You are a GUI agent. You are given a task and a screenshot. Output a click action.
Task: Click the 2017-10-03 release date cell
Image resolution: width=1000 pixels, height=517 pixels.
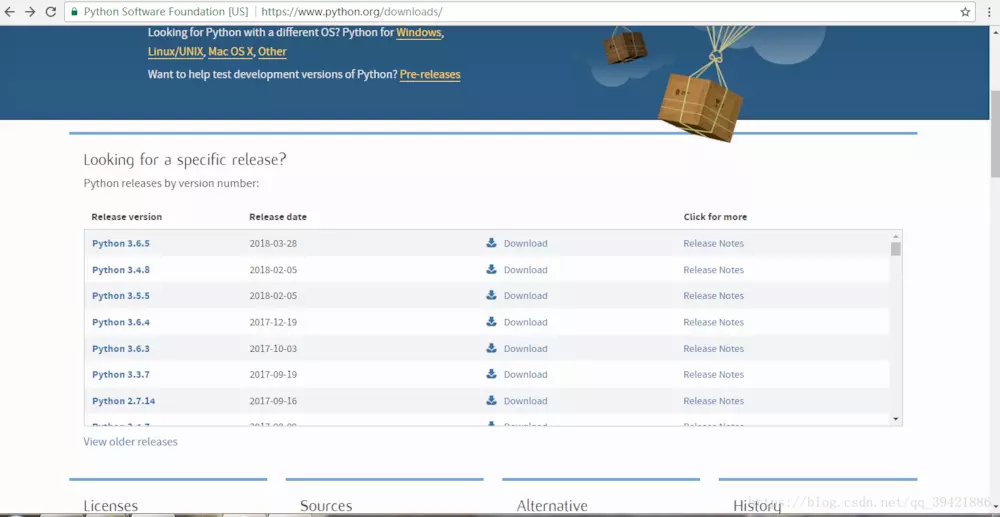273,349
